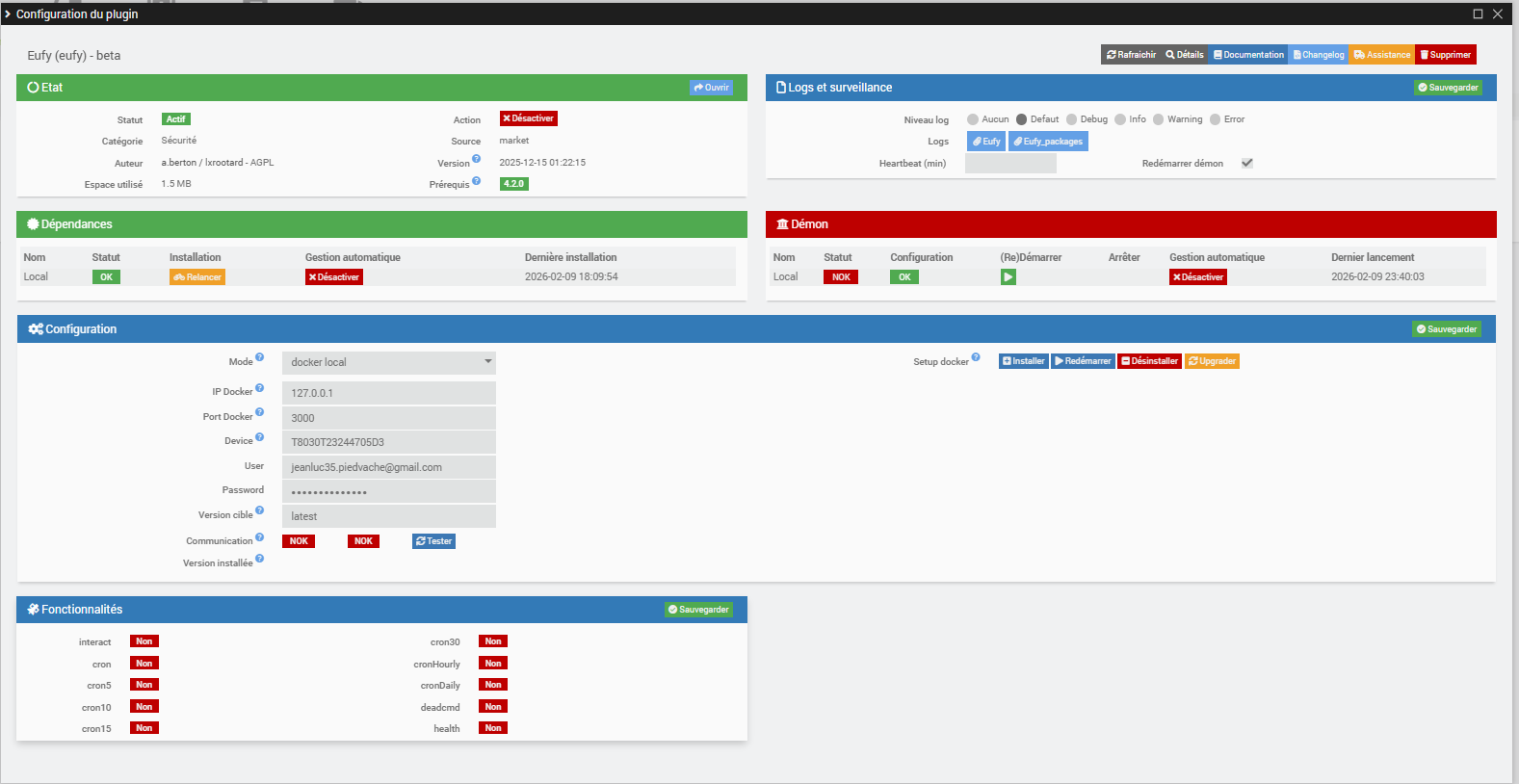Select the Aucun log level
1519x784 pixels.
[x=973, y=119]
